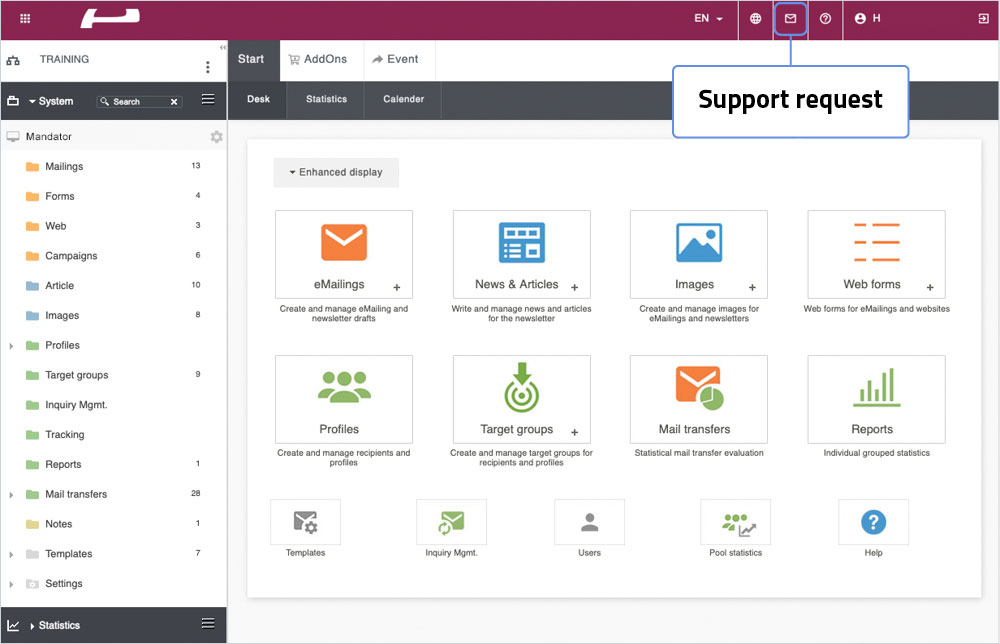Expand the Mail transfers tree arrow
Viewport: 1000px width, 644px height.
11,495
